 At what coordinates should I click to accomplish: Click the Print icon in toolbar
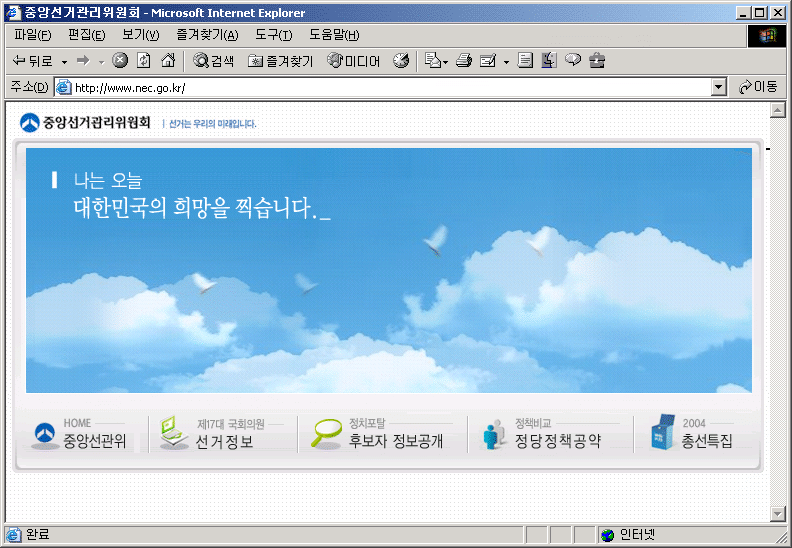click(464, 61)
